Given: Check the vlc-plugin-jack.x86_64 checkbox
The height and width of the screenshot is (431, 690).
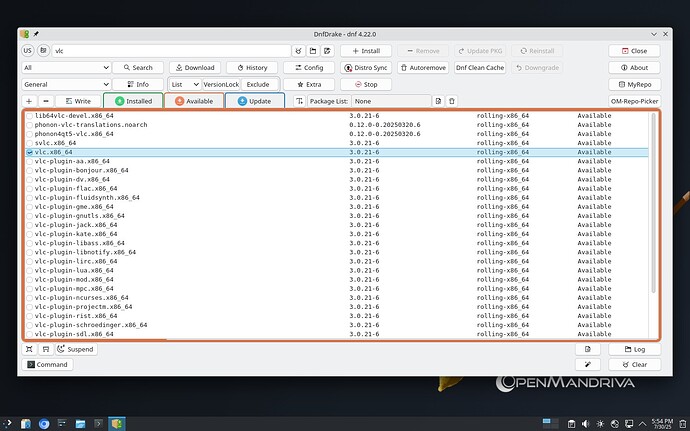Looking at the screenshot, I should pyautogui.click(x=29, y=225).
